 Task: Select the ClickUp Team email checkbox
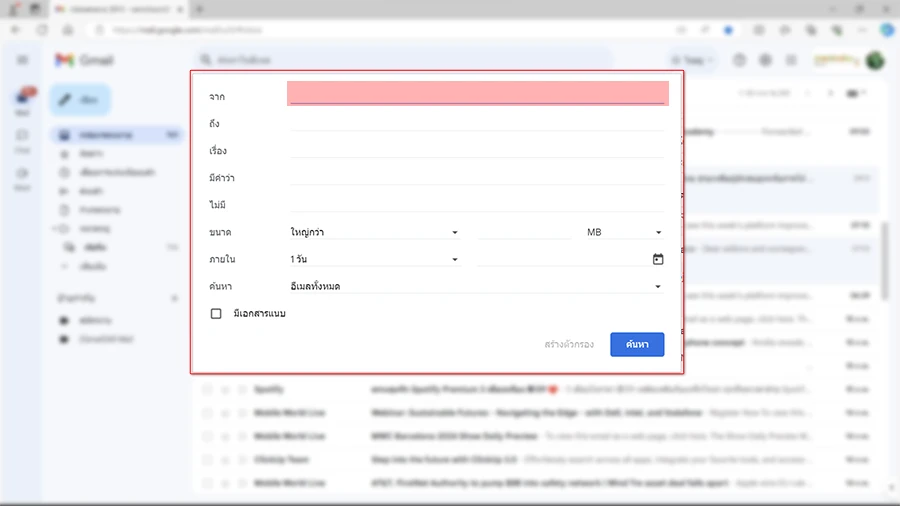click(x=206, y=460)
